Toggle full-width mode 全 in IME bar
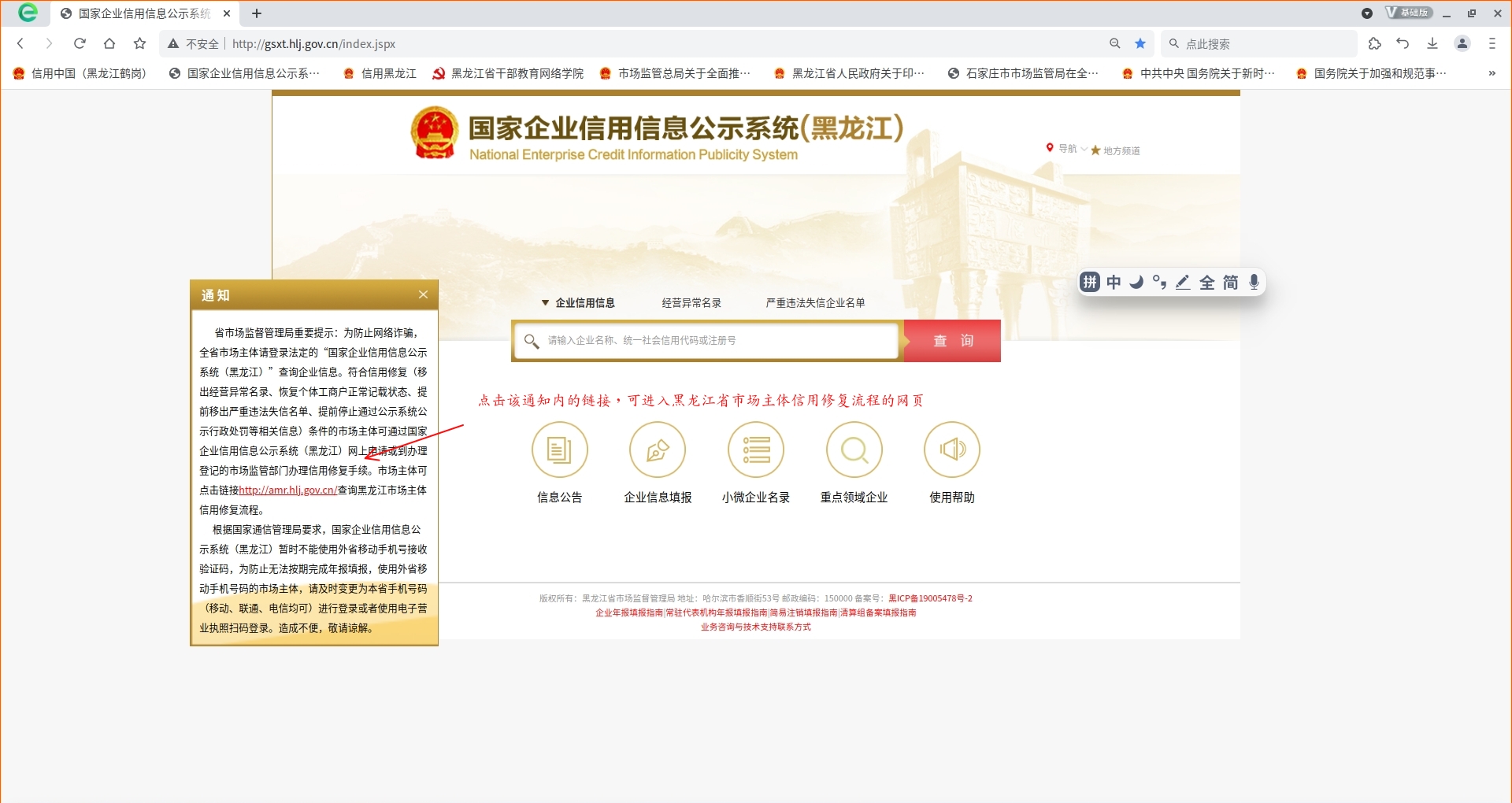The image size is (1512, 803). 1206,283
